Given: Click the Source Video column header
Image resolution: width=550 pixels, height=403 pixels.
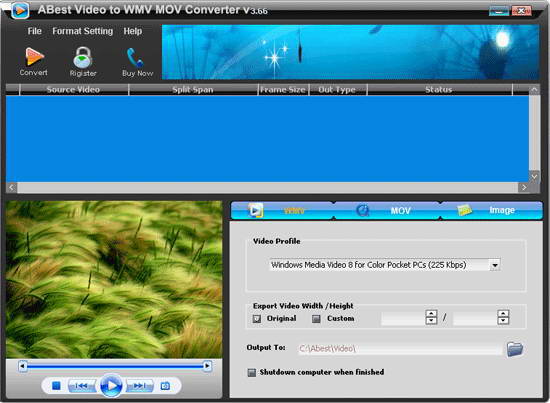Looking at the screenshot, I should [x=74, y=90].
